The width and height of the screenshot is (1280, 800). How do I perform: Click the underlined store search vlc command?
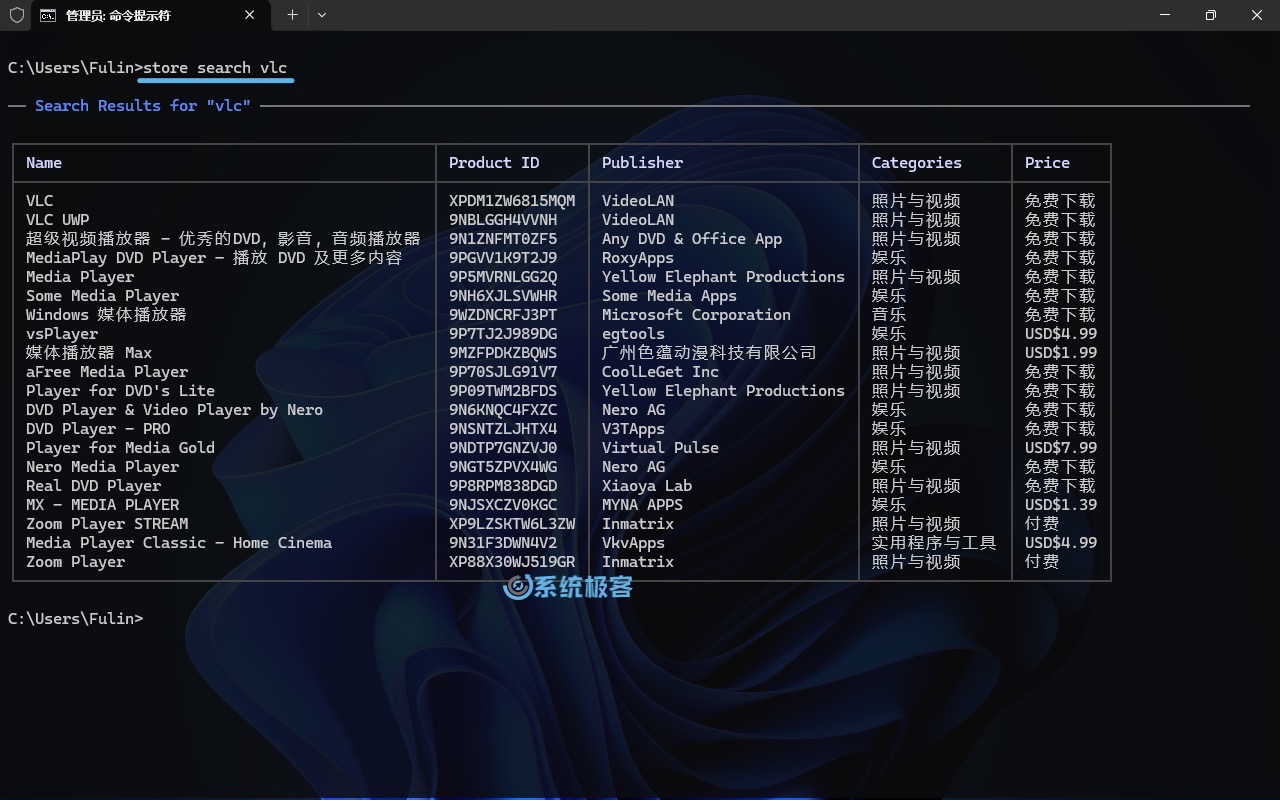click(x=215, y=67)
